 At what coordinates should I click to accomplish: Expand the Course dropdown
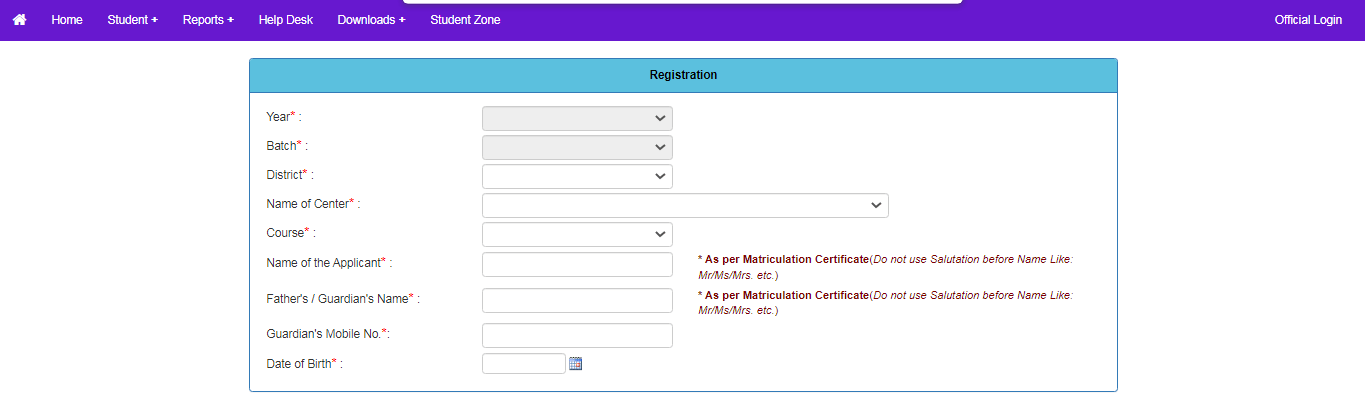pyautogui.click(x=577, y=234)
